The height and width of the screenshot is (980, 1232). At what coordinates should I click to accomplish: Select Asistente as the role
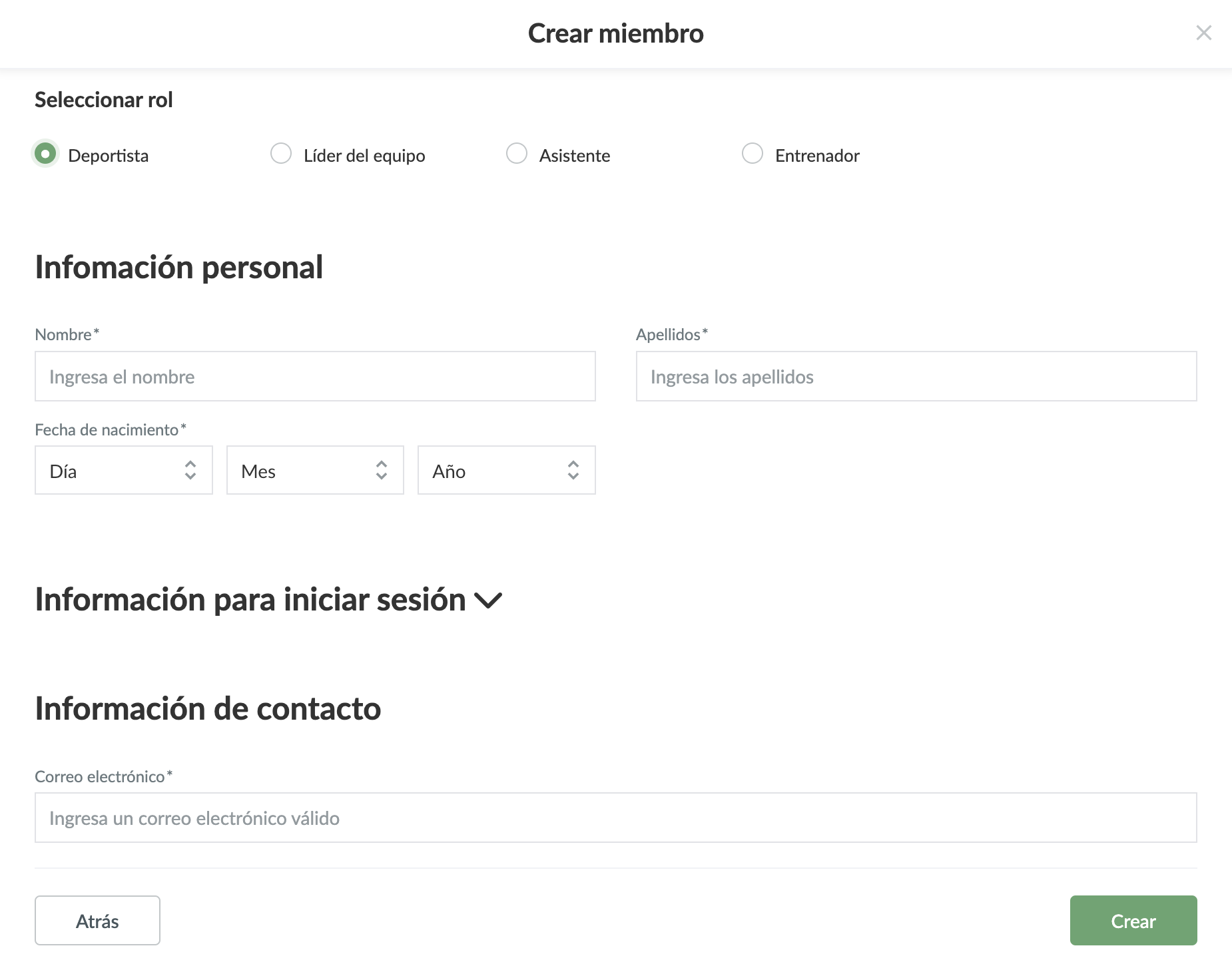point(517,154)
